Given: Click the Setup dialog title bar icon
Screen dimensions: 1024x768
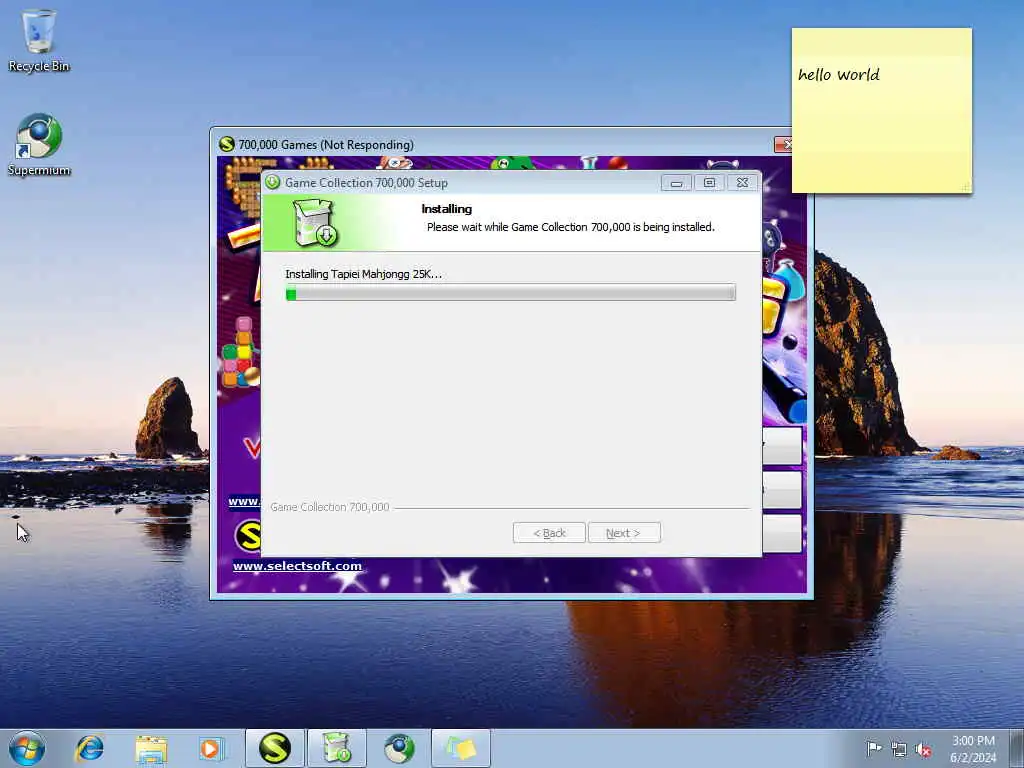Looking at the screenshot, I should (x=272, y=182).
